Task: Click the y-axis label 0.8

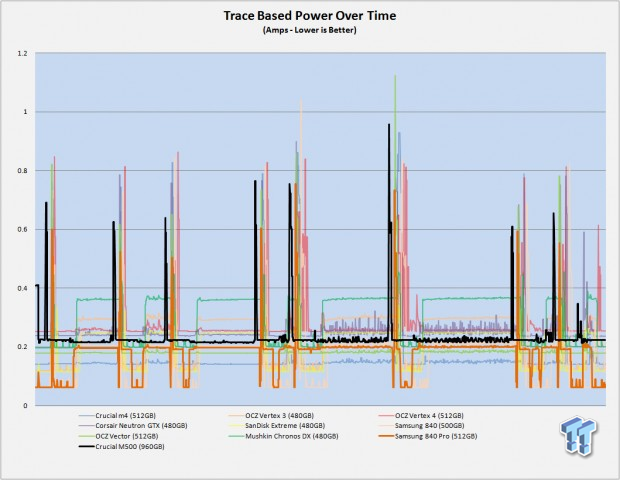Action: pyautogui.click(x=23, y=171)
